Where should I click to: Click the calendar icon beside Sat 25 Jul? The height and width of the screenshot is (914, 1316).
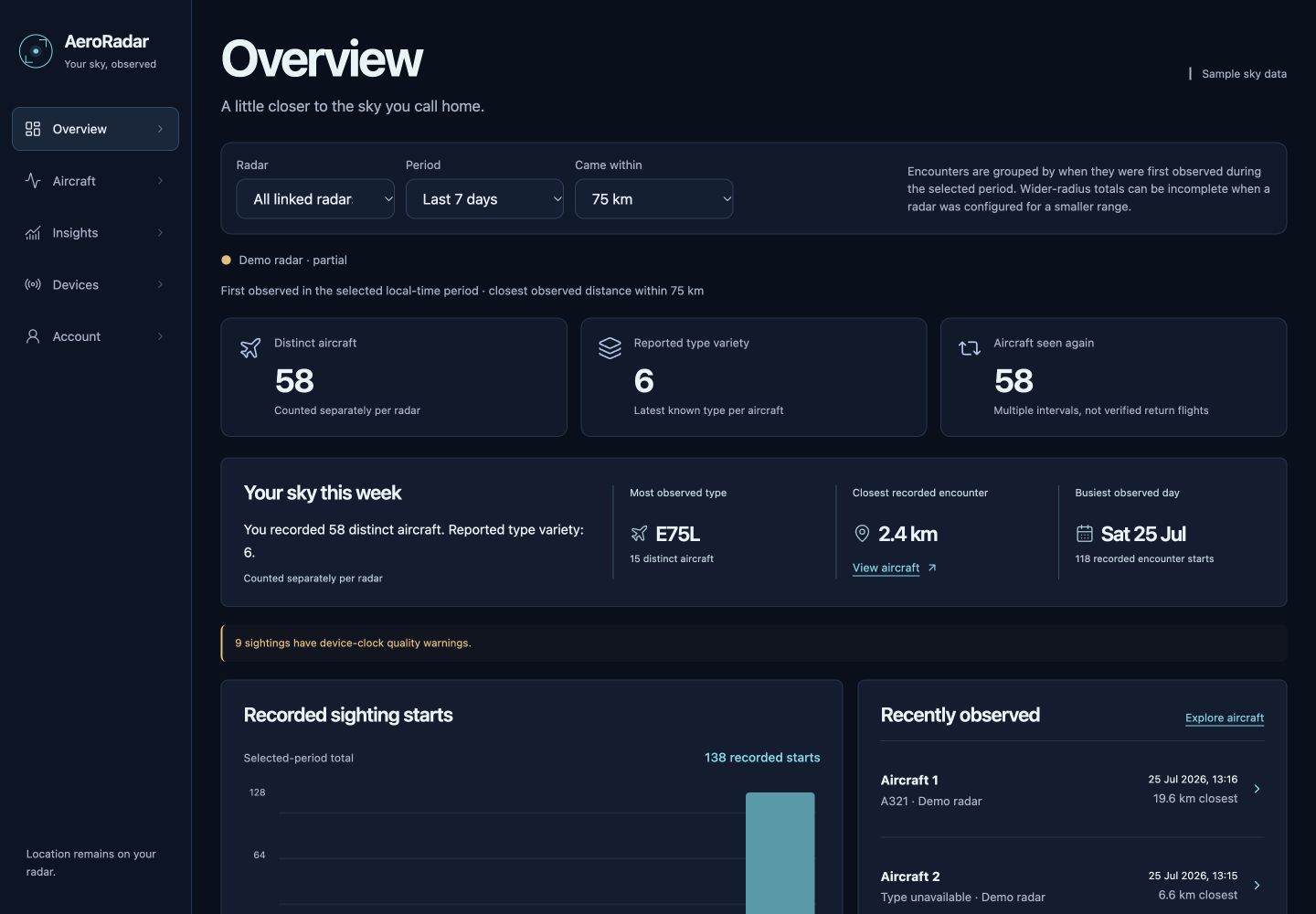(1085, 534)
